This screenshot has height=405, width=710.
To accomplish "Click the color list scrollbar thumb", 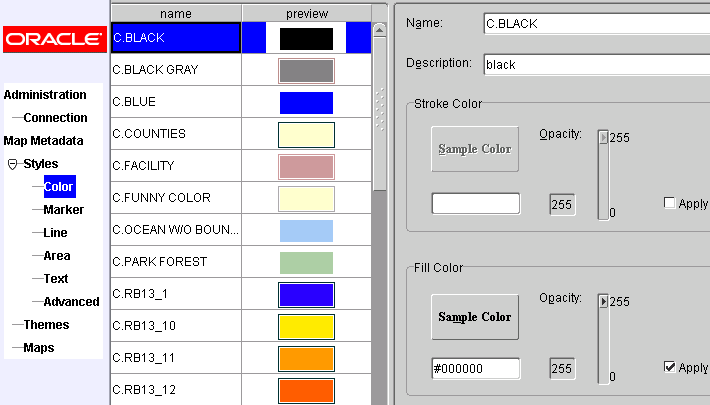I will pyautogui.click(x=379, y=115).
